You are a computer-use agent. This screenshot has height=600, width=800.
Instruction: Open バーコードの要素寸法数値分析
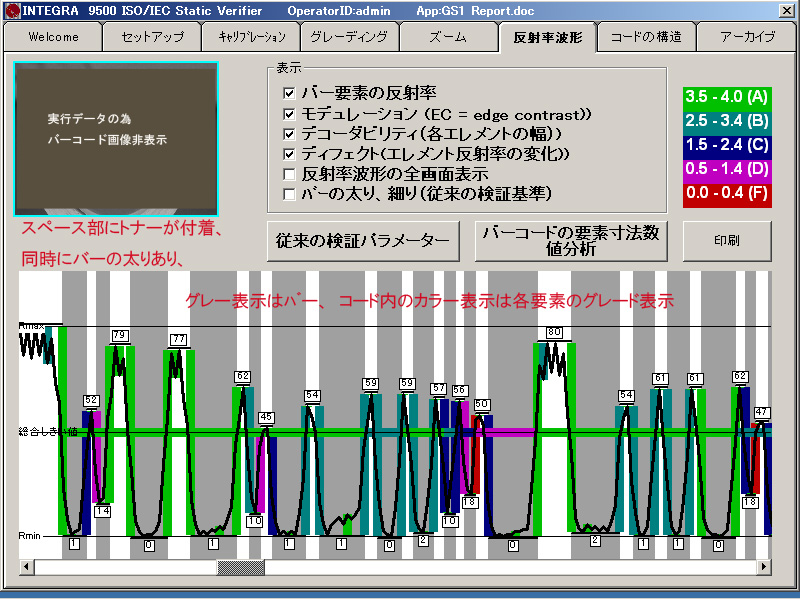(570, 241)
